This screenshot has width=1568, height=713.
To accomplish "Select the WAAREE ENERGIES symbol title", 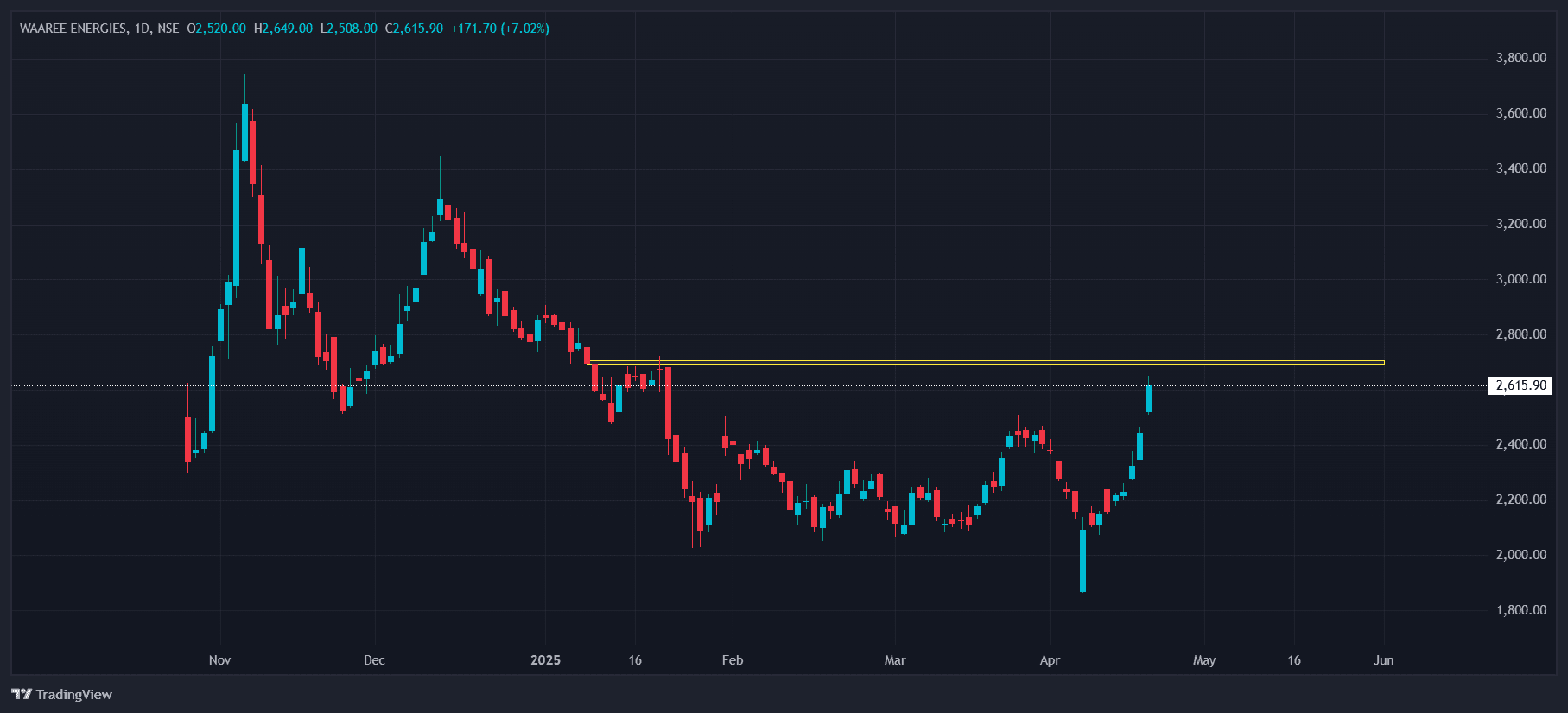I will (73, 29).
